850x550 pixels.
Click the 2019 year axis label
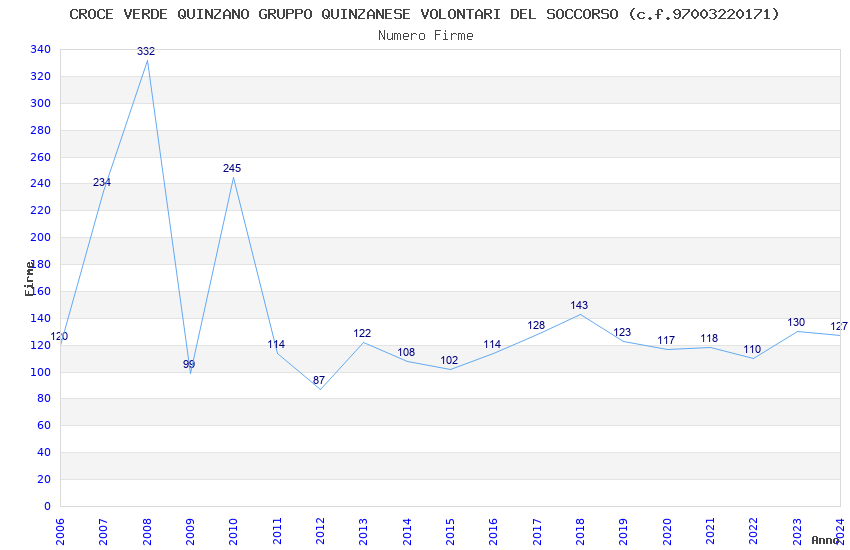pyautogui.click(x=623, y=531)
